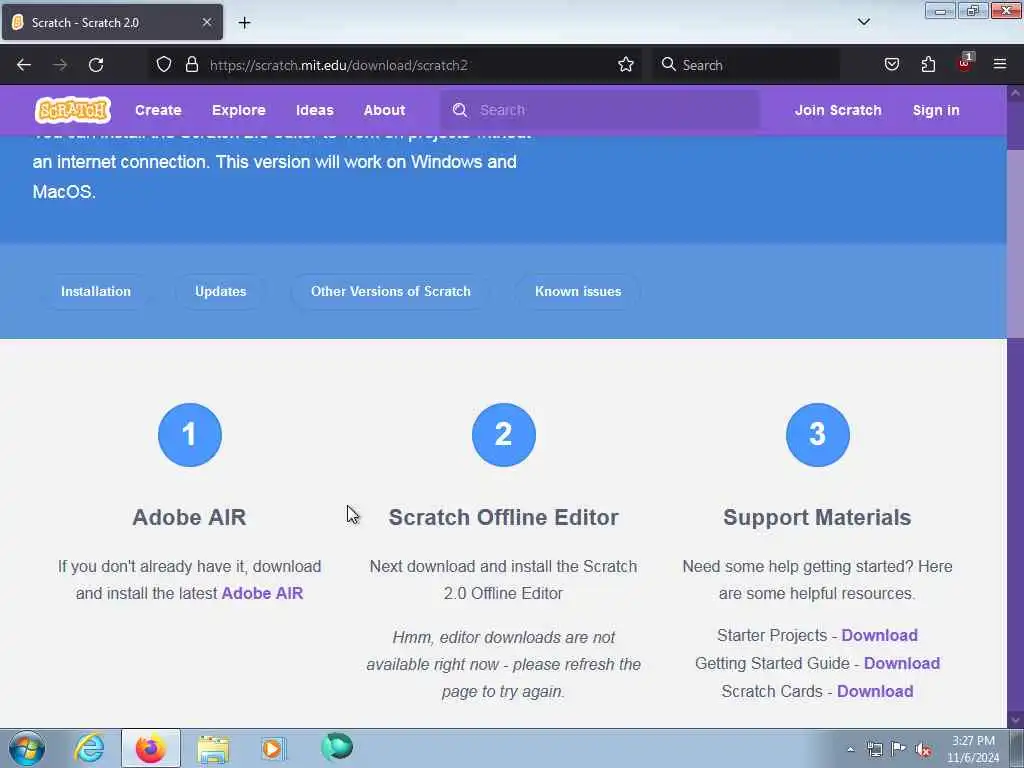Click the Action Center flag icon

(x=899, y=749)
